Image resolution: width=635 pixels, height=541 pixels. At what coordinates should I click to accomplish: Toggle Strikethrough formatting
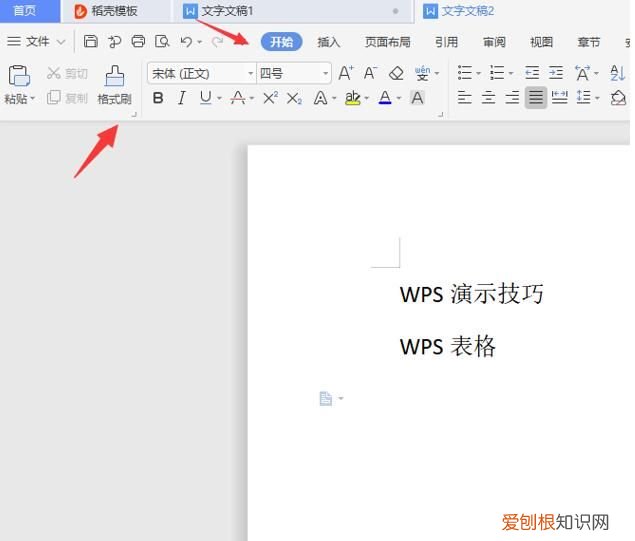click(x=238, y=98)
